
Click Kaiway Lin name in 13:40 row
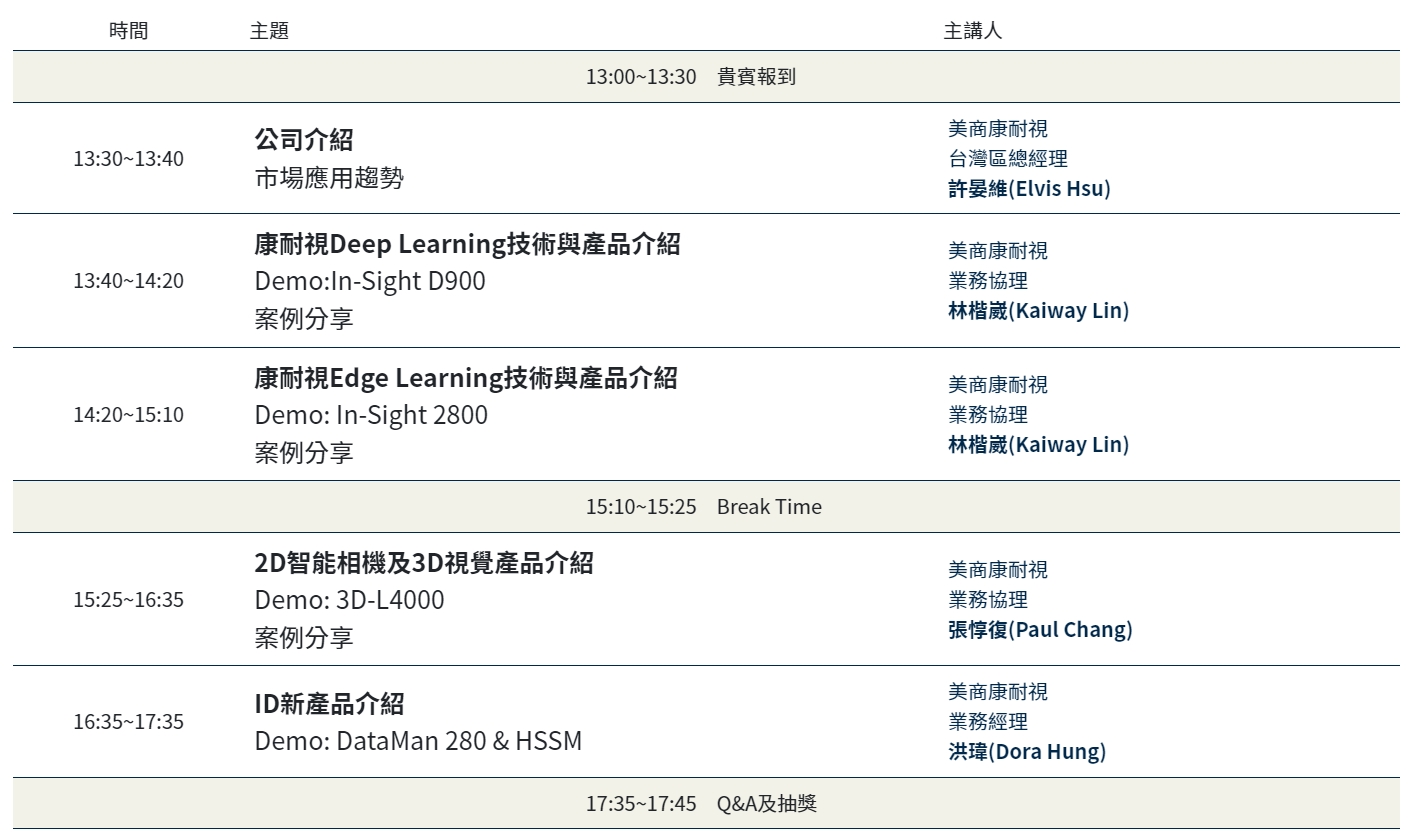1038,310
